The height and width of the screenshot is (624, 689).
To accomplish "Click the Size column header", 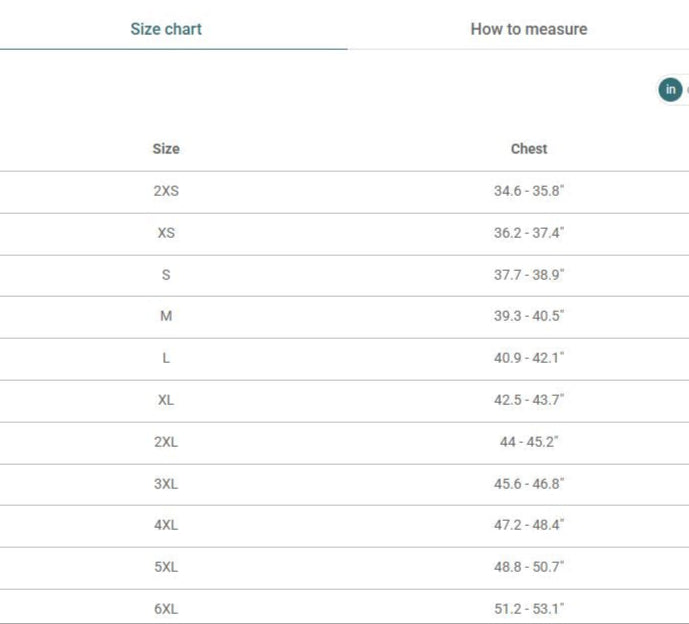I will pos(166,149).
